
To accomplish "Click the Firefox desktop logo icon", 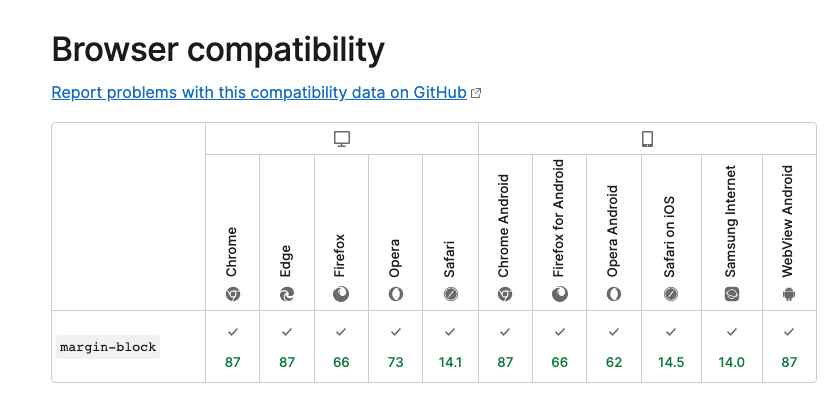I will (x=341, y=294).
